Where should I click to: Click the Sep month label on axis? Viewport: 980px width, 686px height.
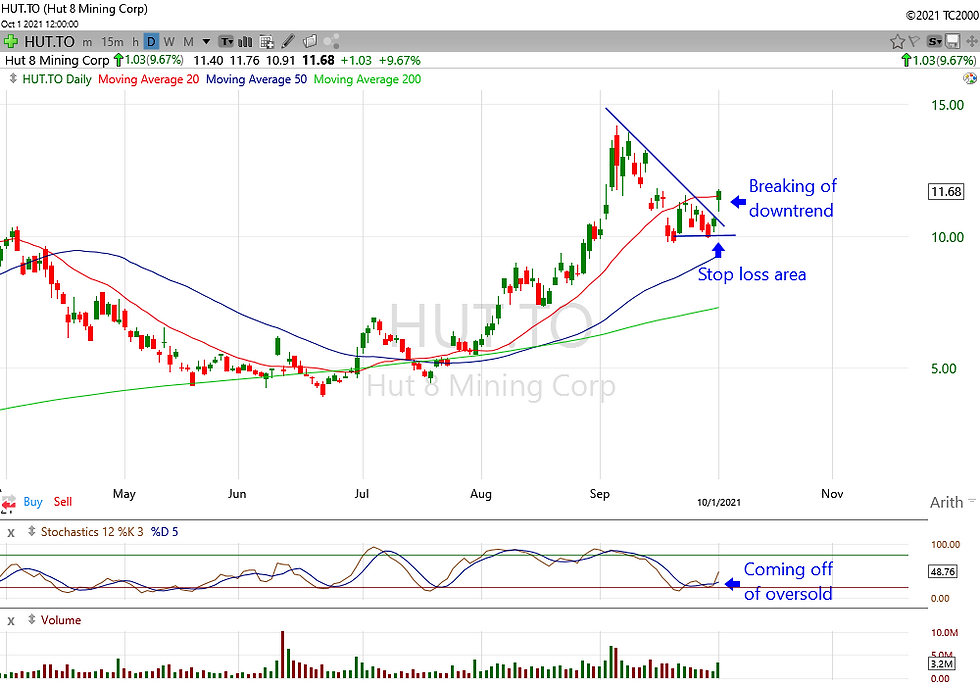click(599, 494)
